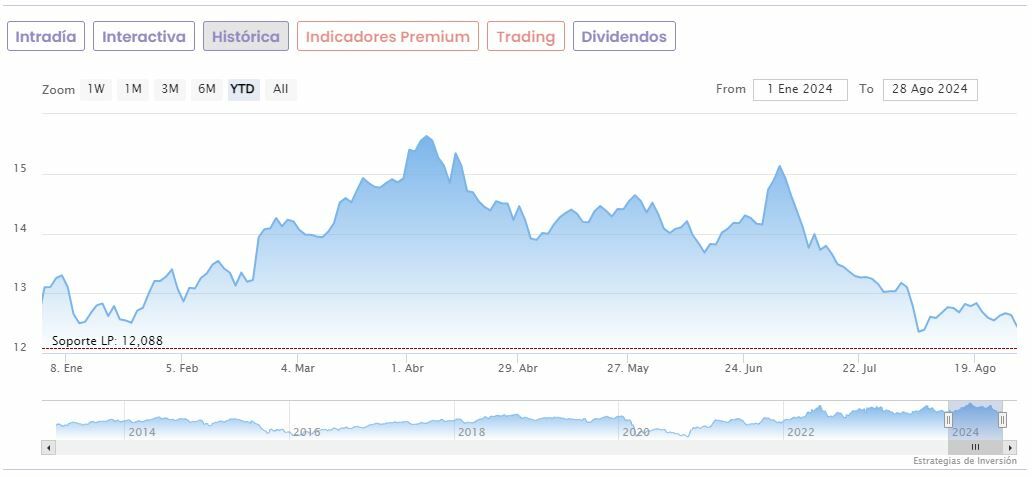Select the 1M zoom range

133,89
